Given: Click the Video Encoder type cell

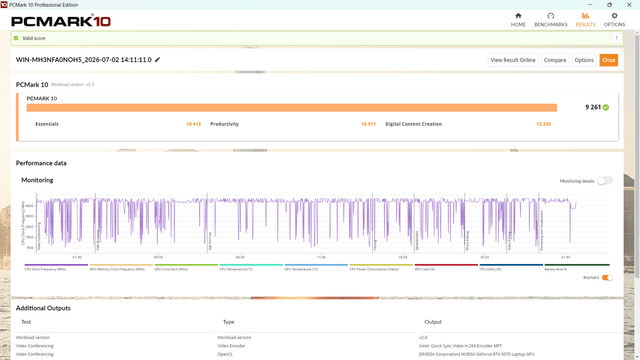Looking at the screenshot, I should click(231, 346).
